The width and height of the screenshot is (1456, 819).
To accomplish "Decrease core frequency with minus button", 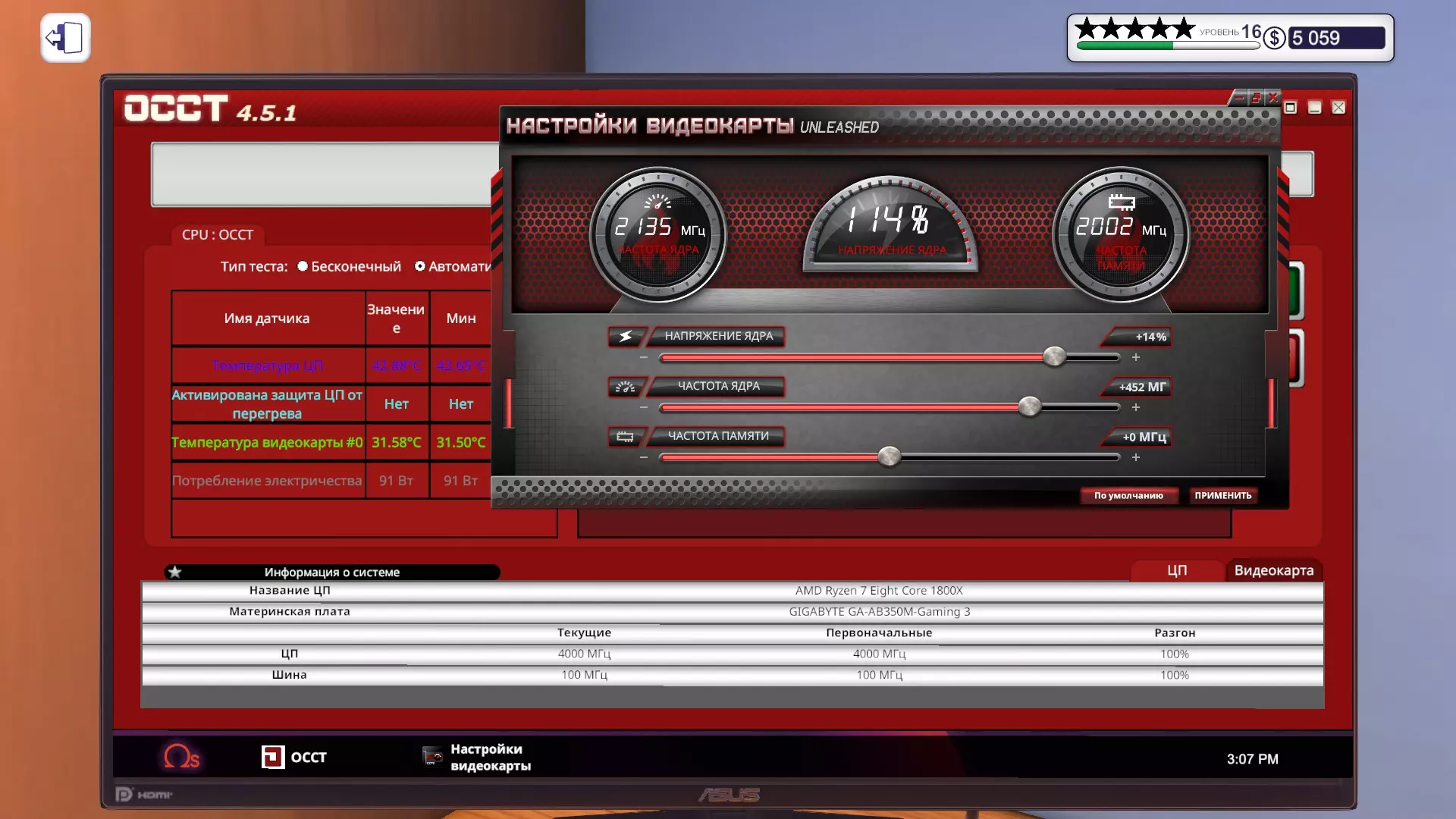I will pos(644,407).
